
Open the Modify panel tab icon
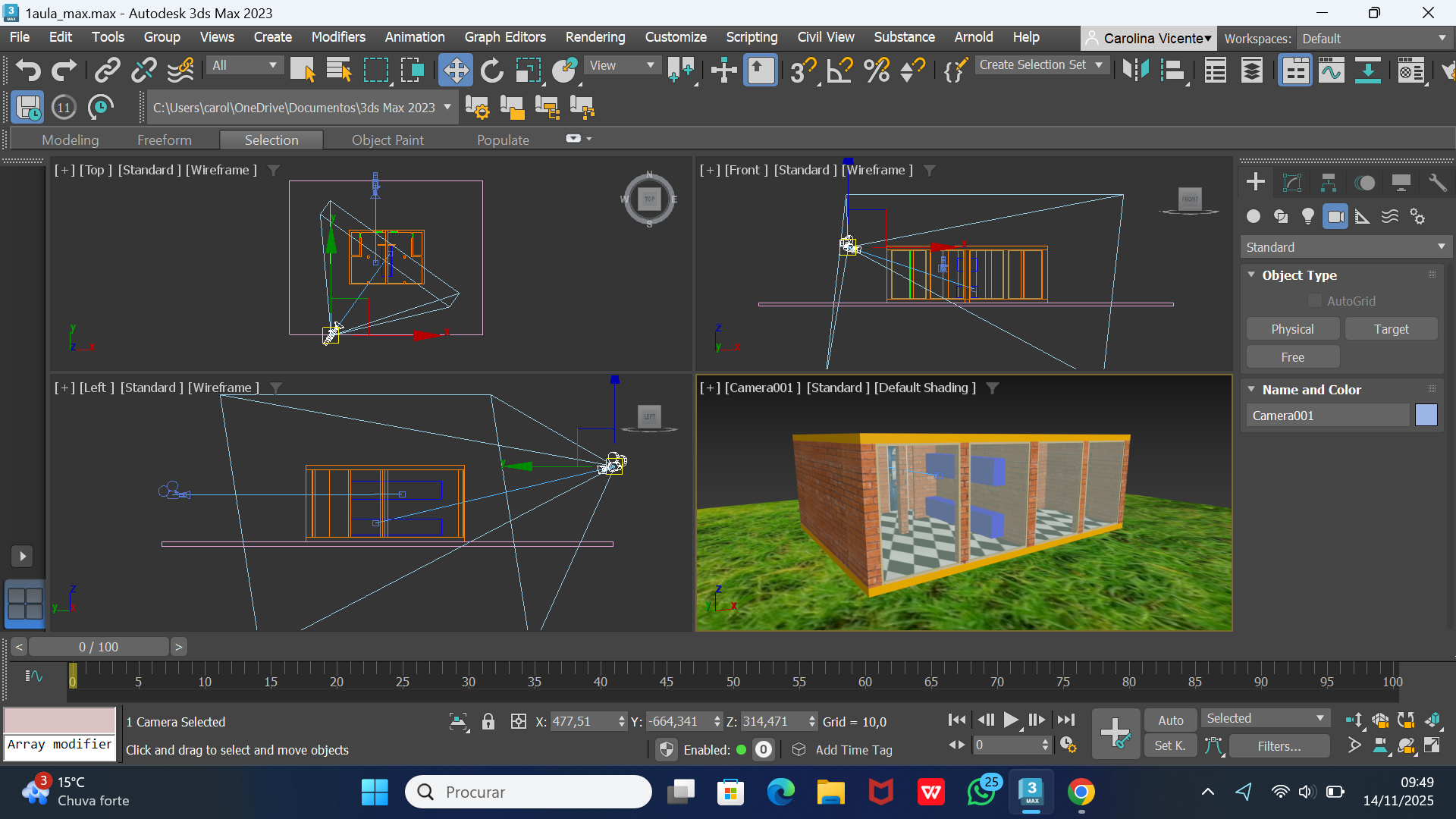click(x=1291, y=183)
